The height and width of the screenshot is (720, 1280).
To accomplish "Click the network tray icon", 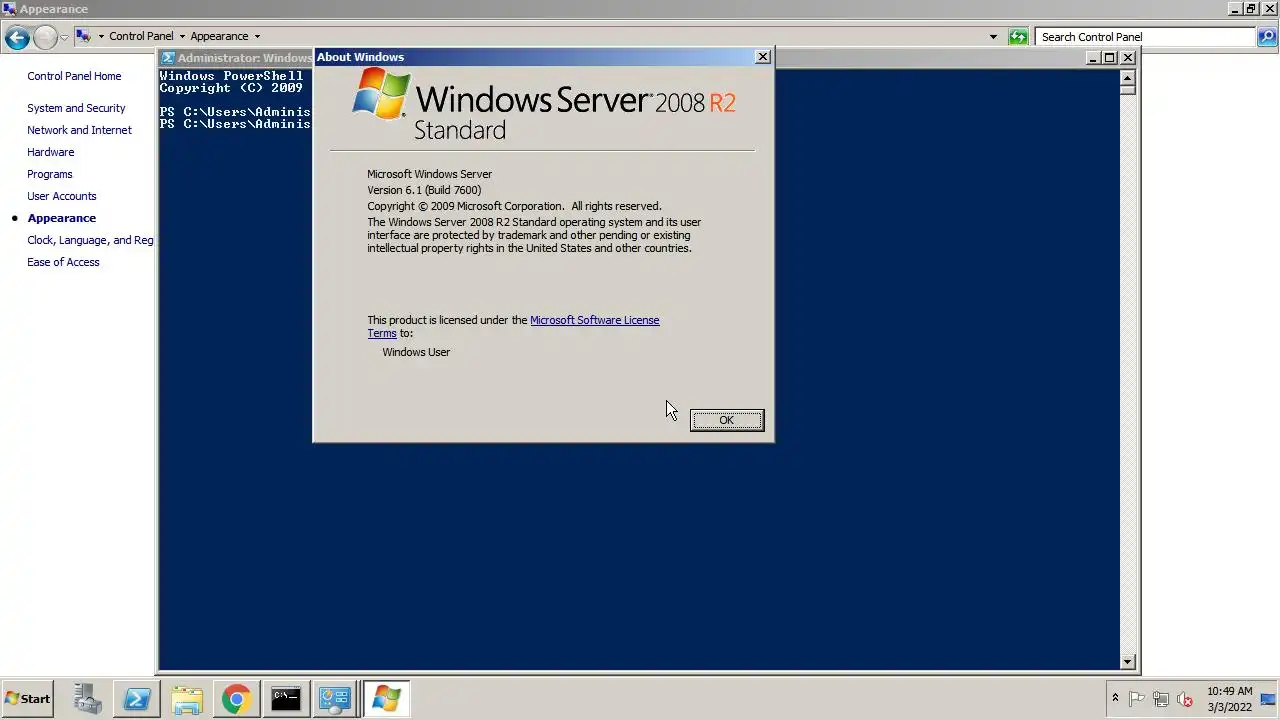I will [x=1161, y=699].
